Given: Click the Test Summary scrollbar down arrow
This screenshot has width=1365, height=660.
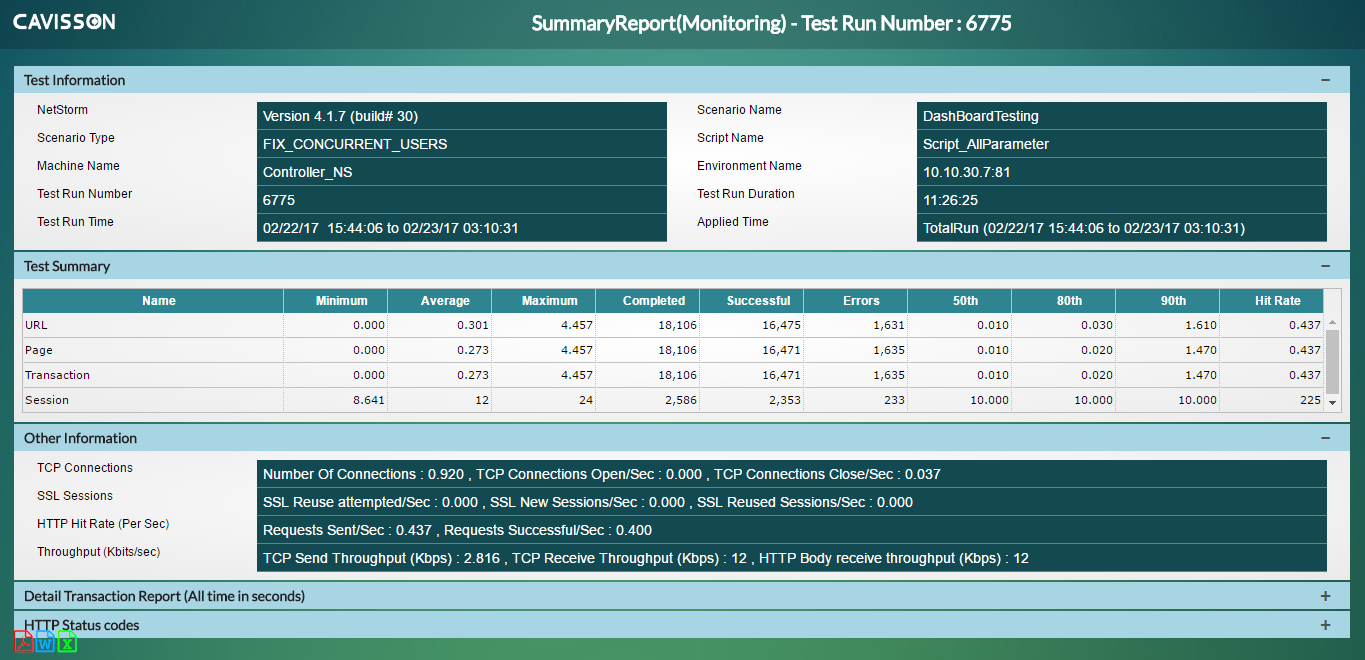Looking at the screenshot, I should pyautogui.click(x=1332, y=402).
